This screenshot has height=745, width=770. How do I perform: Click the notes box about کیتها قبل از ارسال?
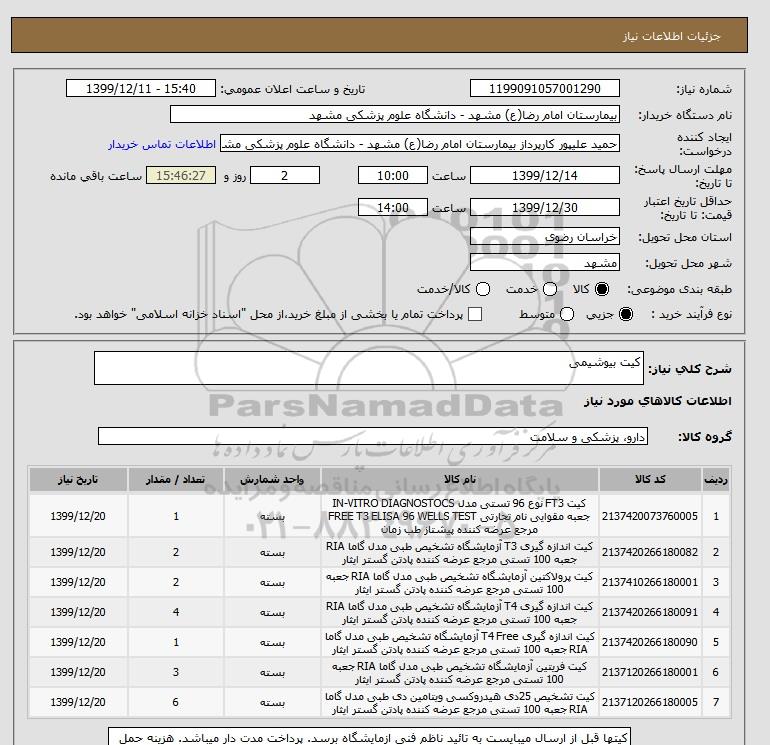[369, 737]
